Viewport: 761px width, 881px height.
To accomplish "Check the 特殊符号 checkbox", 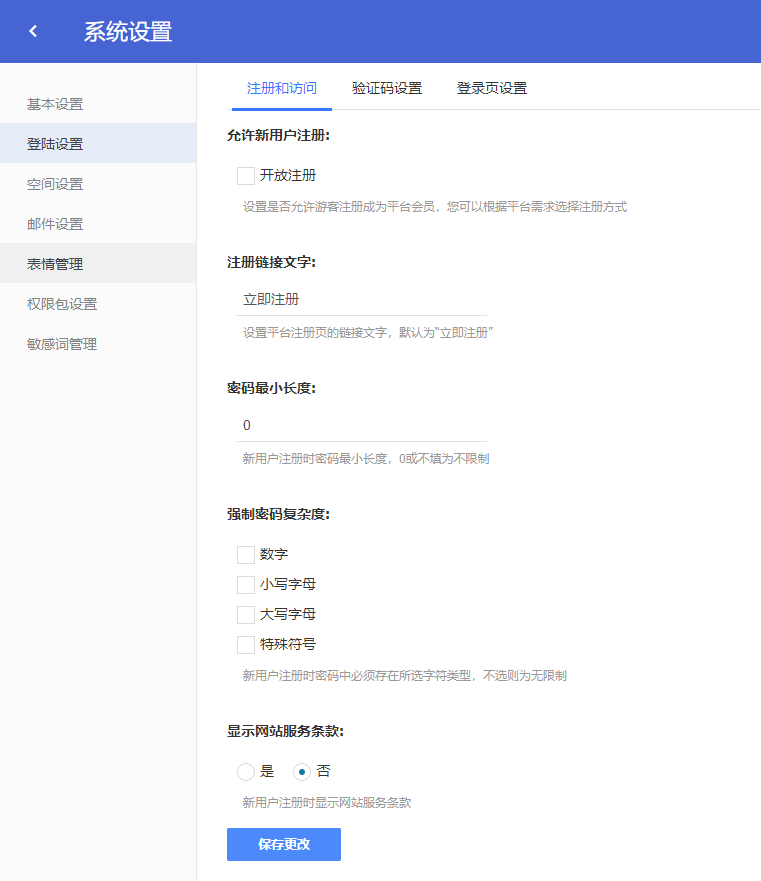I will pyautogui.click(x=246, y=645).
